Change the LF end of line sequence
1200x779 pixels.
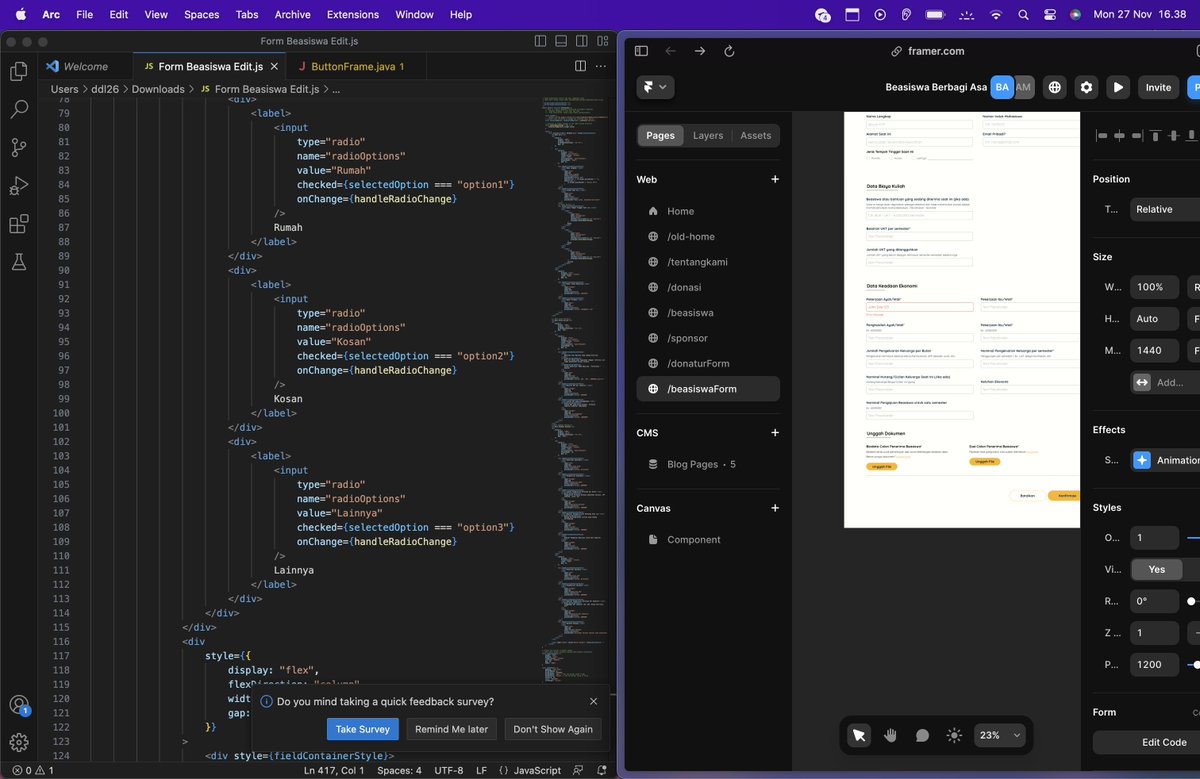pyautogui.click(x=481, y=770)
